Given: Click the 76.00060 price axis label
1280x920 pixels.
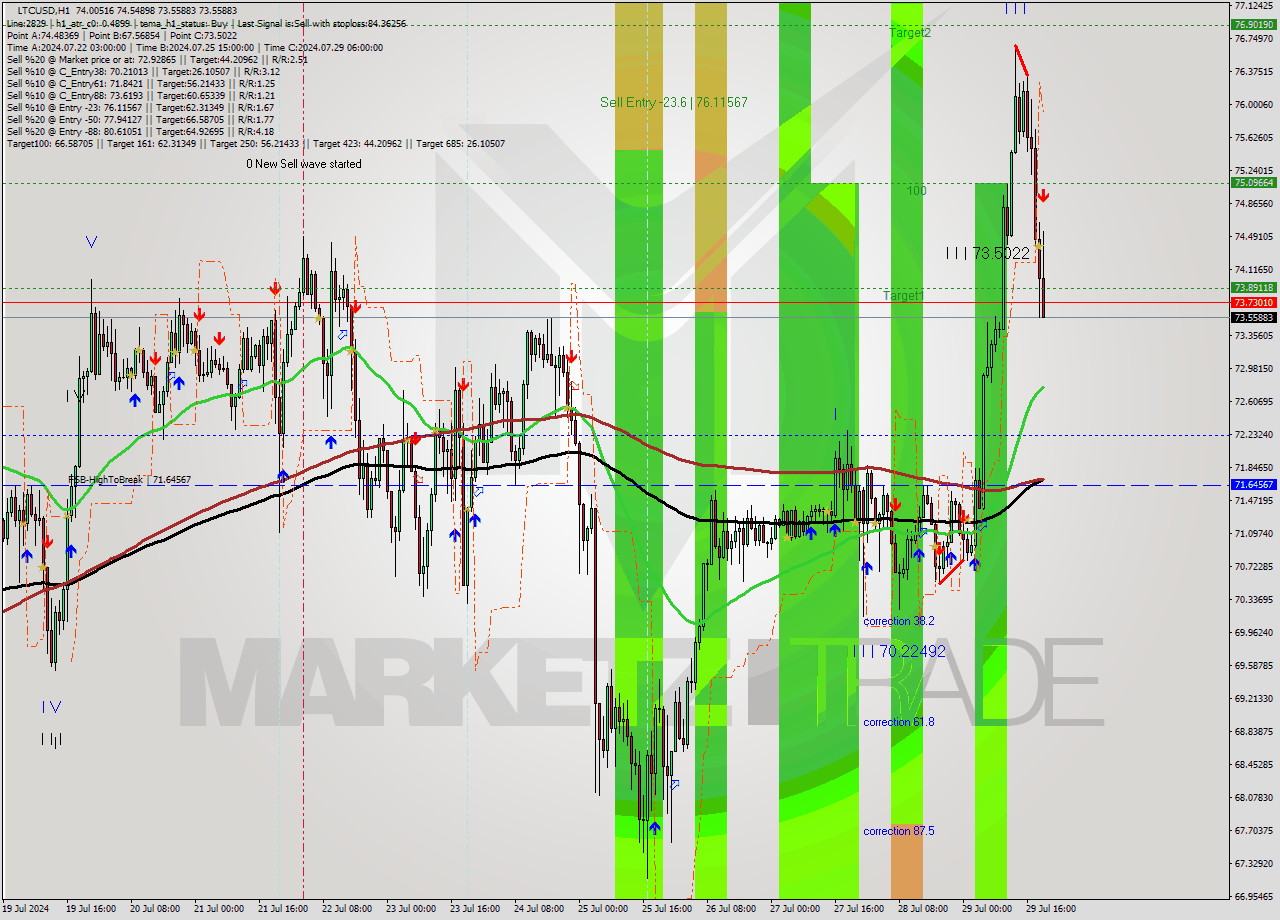Looking at the screenshot, I should 1253,104.
